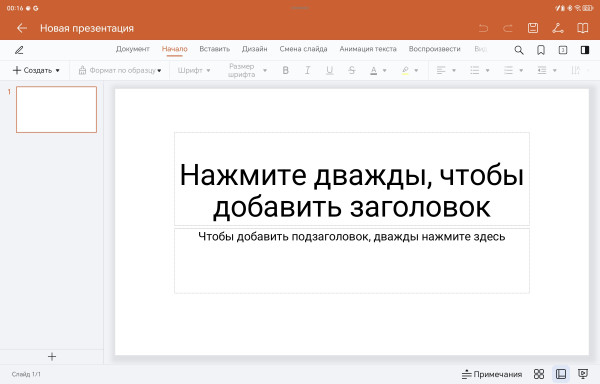Click the title placeholder Нажмите дважды
The height and width of the screenshot is (384, 600).
pos(352,179)
